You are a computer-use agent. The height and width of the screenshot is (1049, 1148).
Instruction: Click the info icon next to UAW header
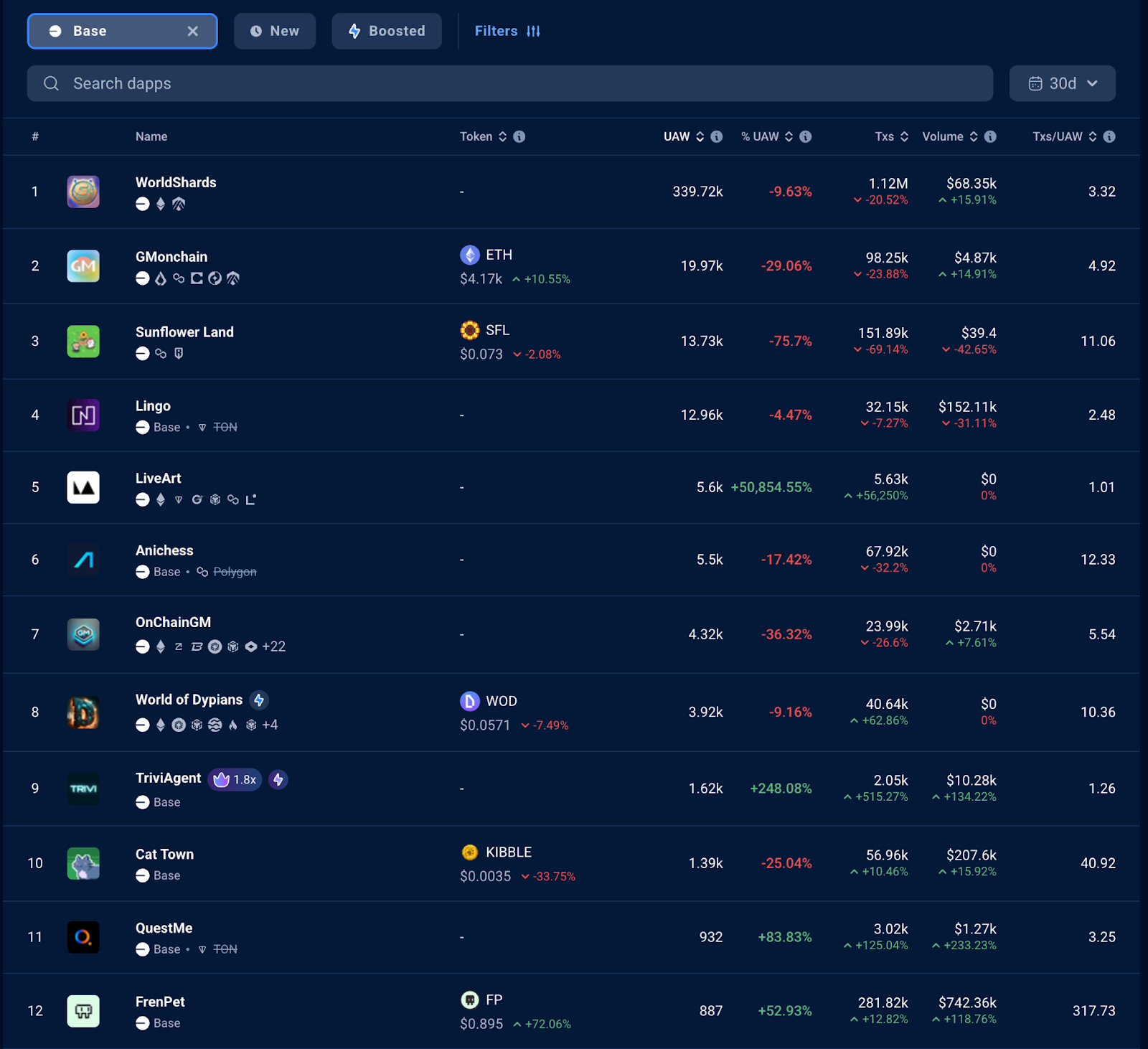click(715, 136)
